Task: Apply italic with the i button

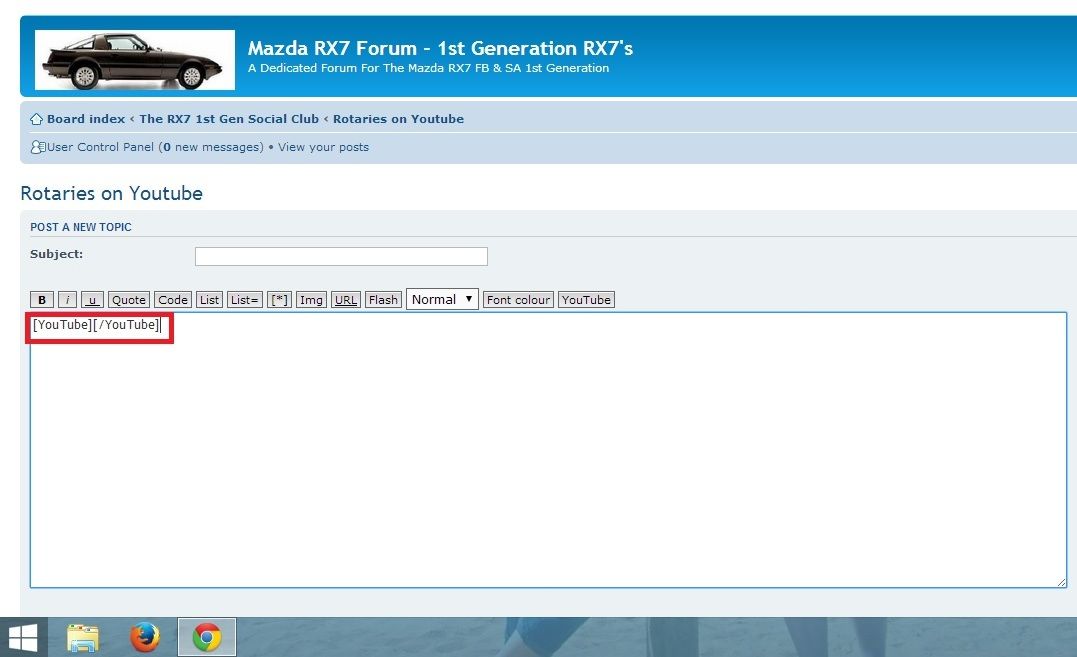Action: [x=67, y=300]
